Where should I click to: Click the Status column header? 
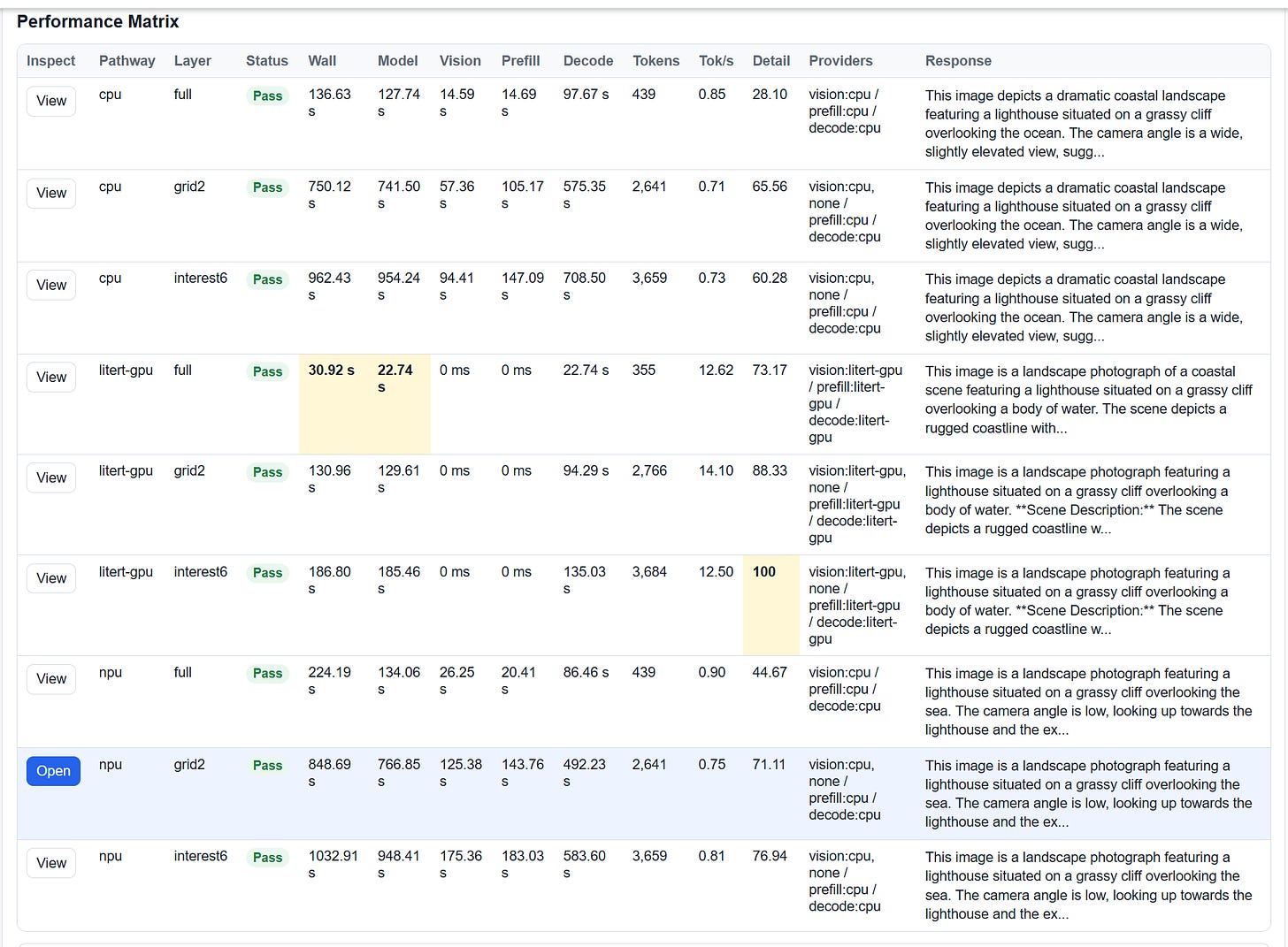pyautogui.click(x=267, y=61)
